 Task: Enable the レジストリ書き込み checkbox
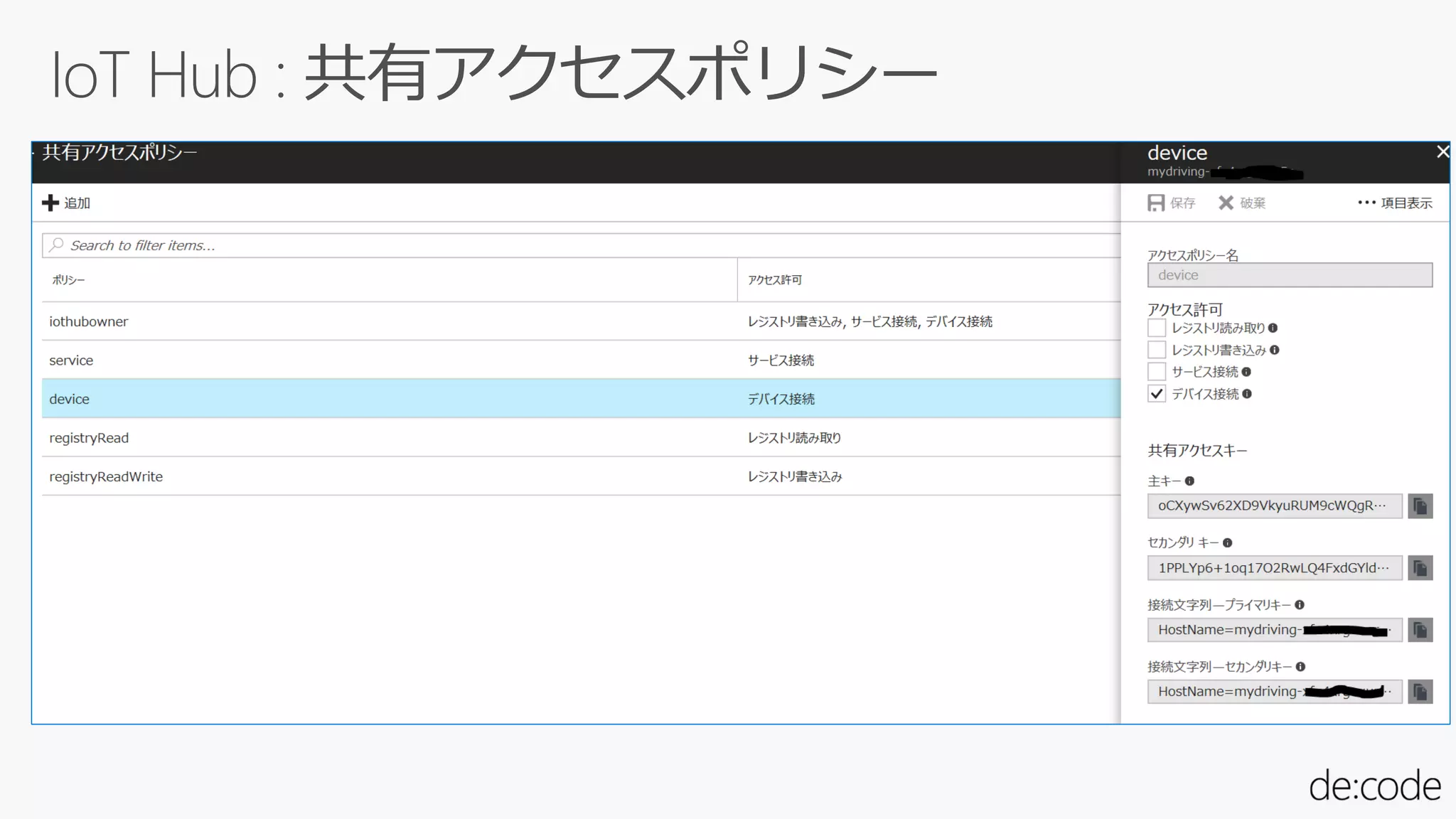1157,350
